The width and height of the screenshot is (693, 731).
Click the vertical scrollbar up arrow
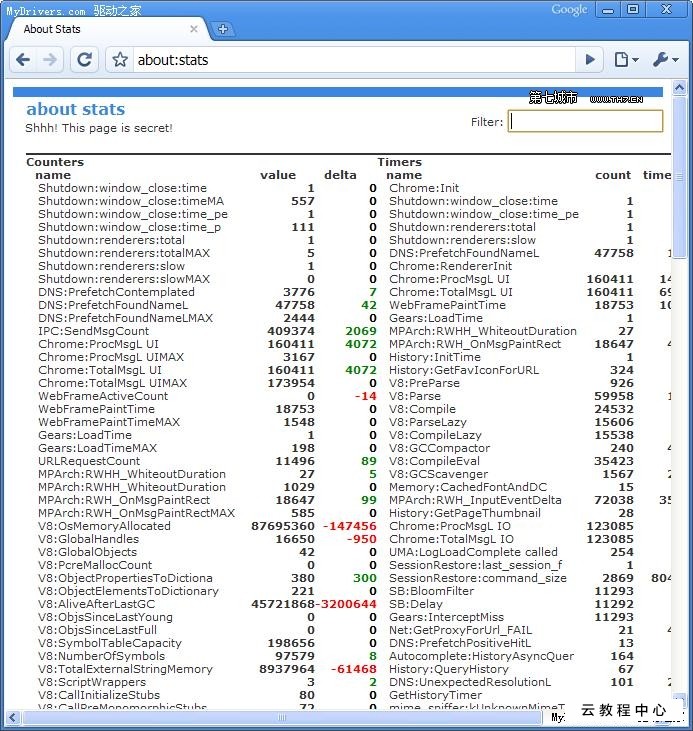coord(679,88)
